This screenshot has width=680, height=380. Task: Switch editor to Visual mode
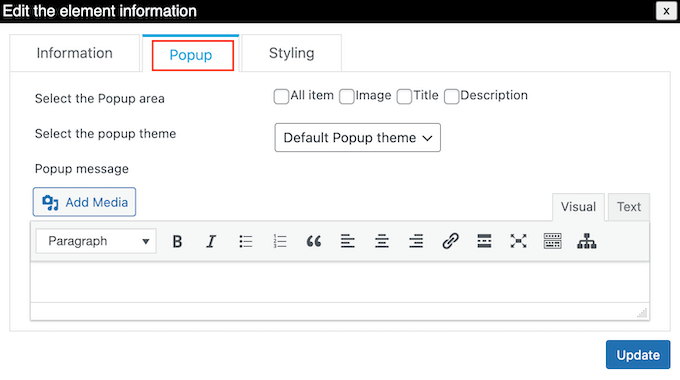click(578, 207)
